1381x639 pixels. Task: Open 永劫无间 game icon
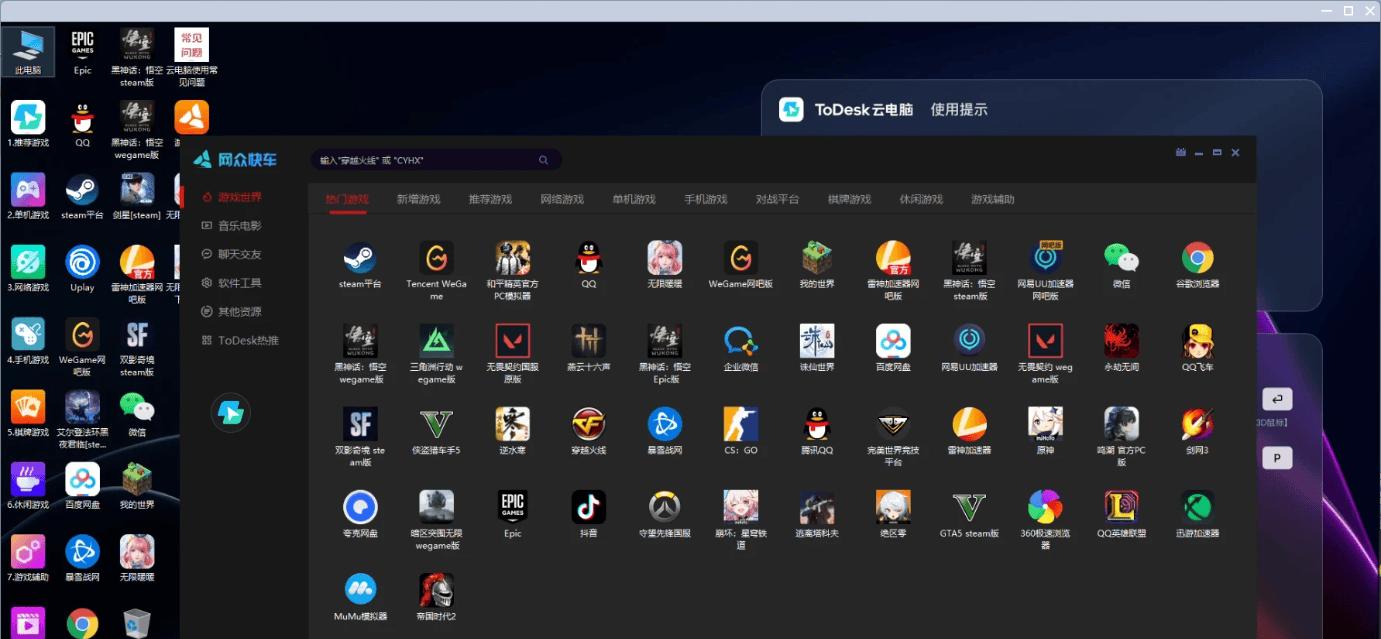click(x=1121, y=341)
